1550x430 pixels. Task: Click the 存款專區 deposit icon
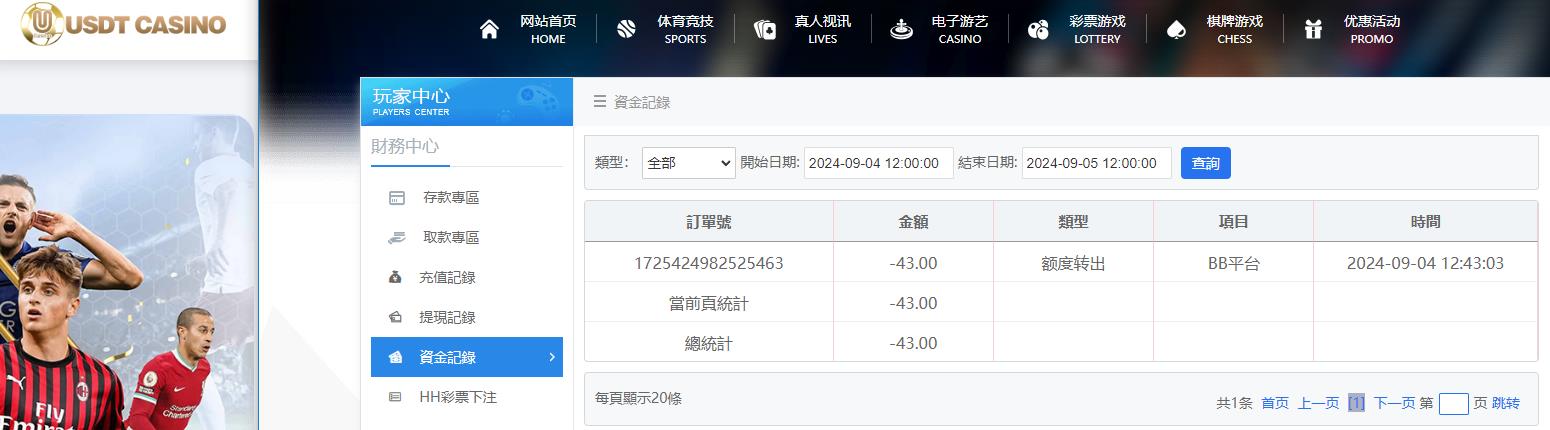point(397,198)
